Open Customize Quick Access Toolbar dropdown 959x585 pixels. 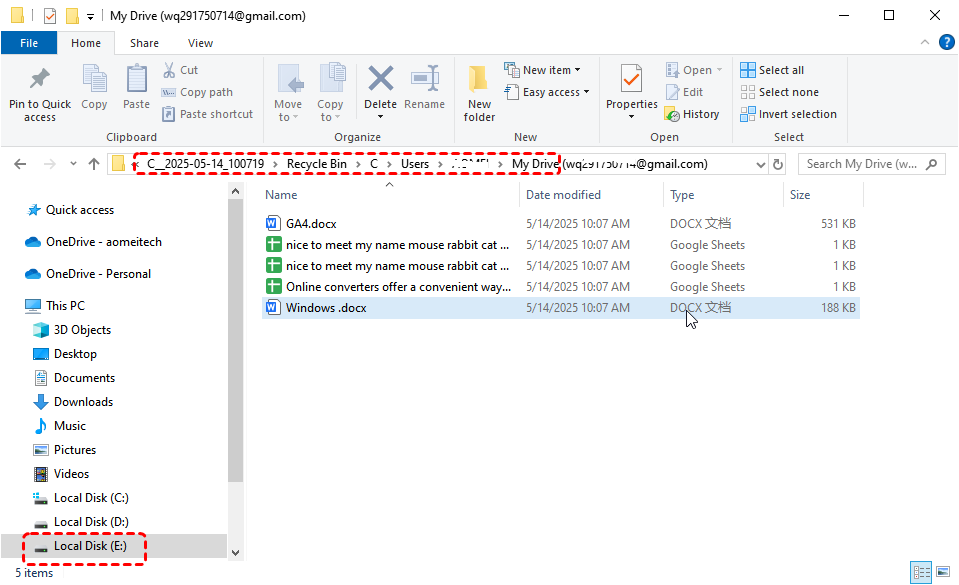[x=91, y=17]
